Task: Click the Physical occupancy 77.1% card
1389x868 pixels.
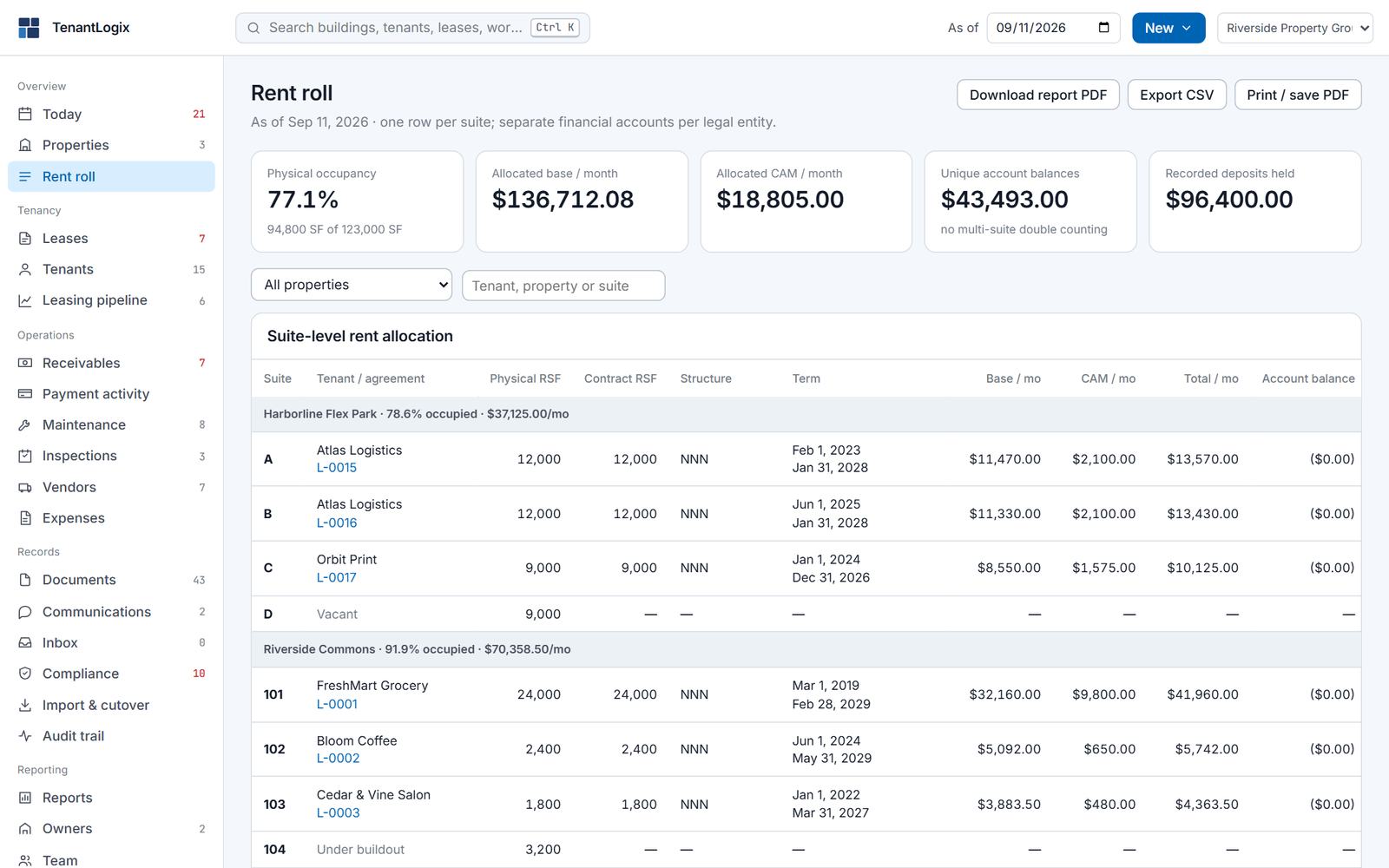Action: click(357, 201)
